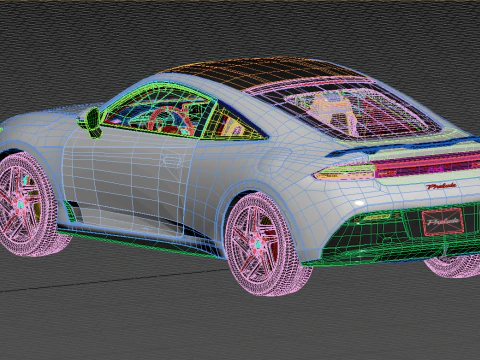Viewport: 480px width, 360px height.
Task: Pick the green side mirror mesh
Action: [93, 122]
